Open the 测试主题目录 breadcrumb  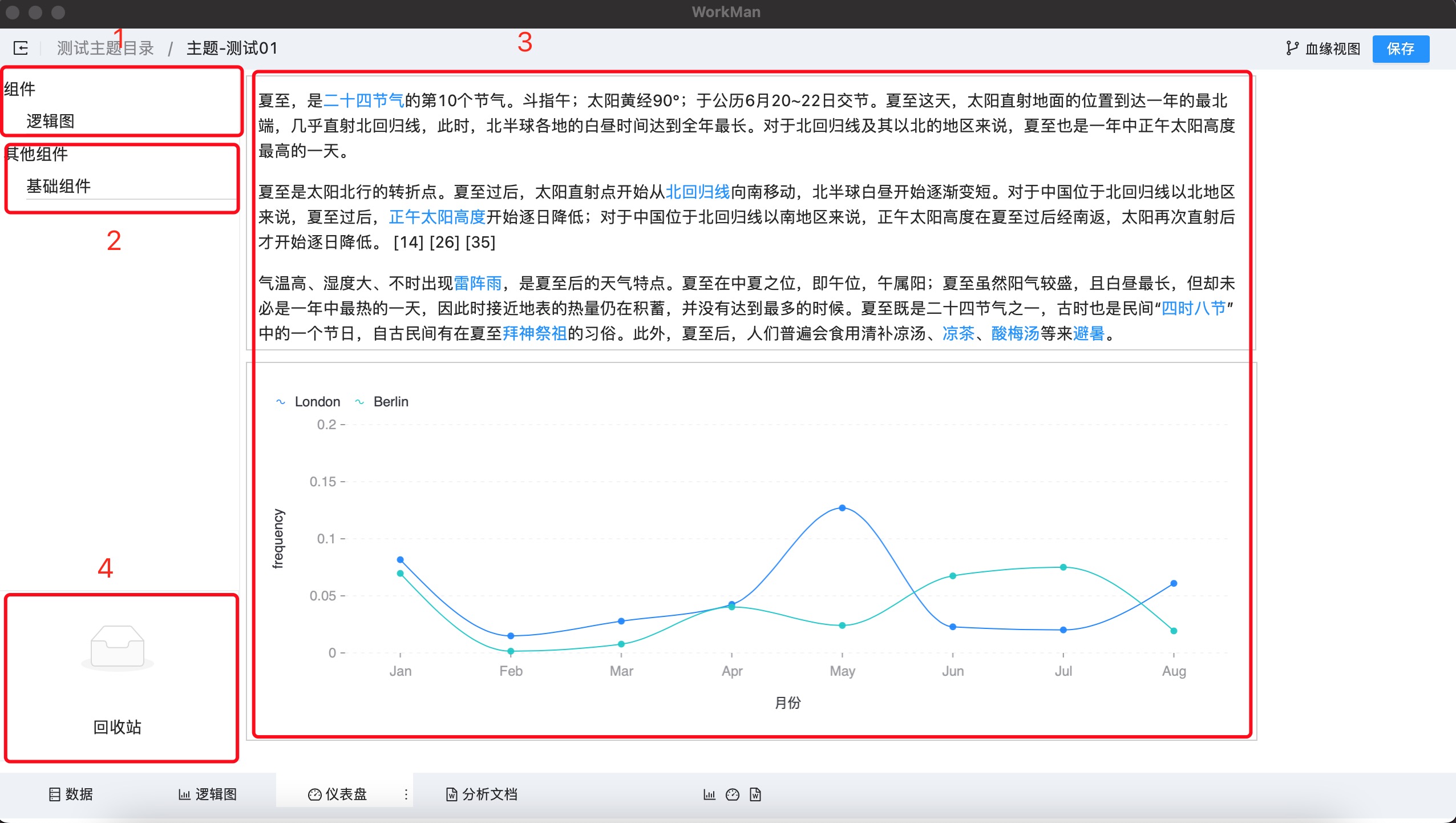(x=106, y=48)
